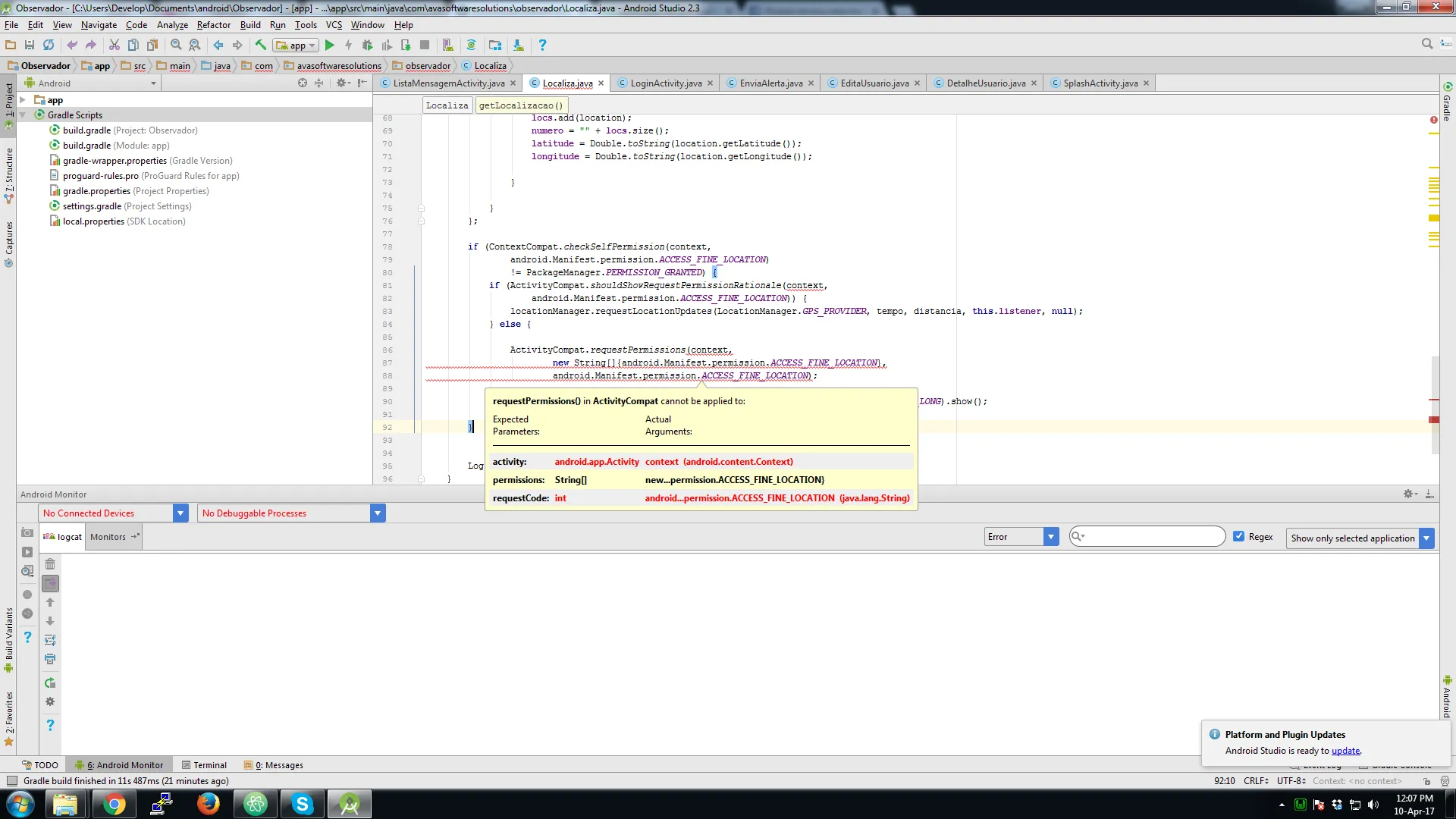
Task: Switch to the LoginActivity.java tab
Action: (x=666, y=83)
